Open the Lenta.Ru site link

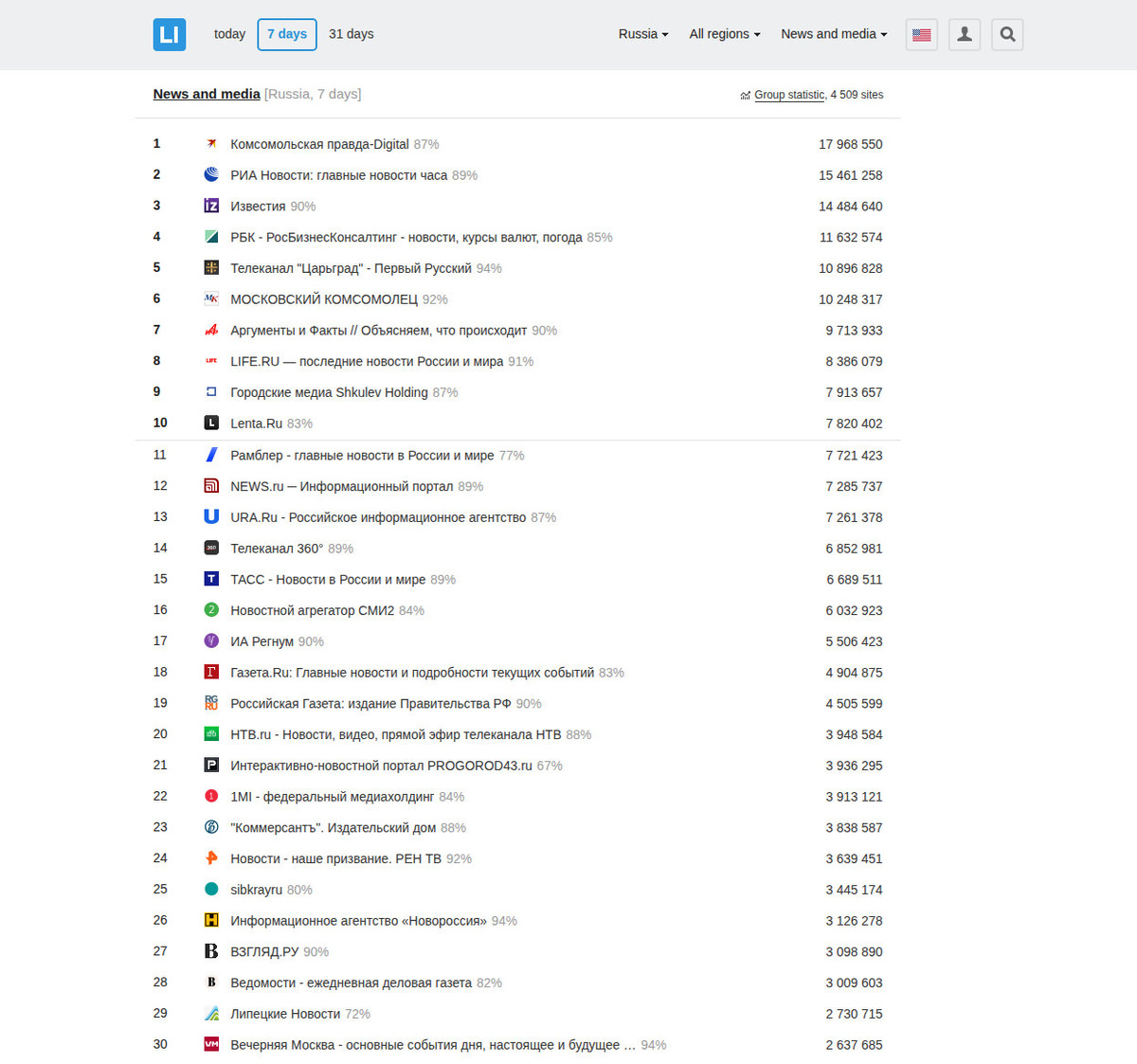[257, 424]
